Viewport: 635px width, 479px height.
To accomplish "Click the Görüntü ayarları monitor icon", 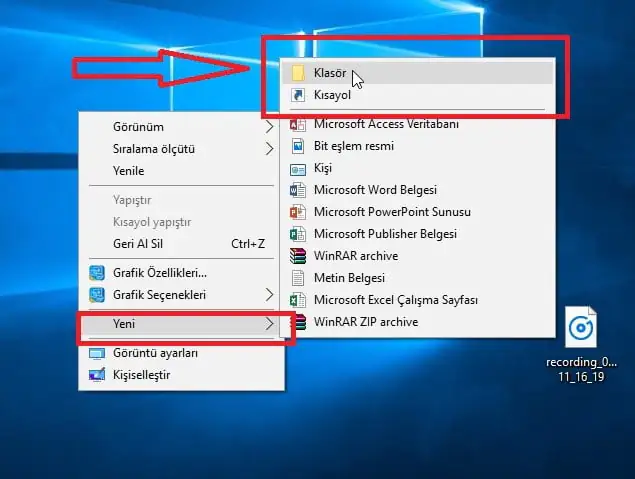I will (97, 353).
